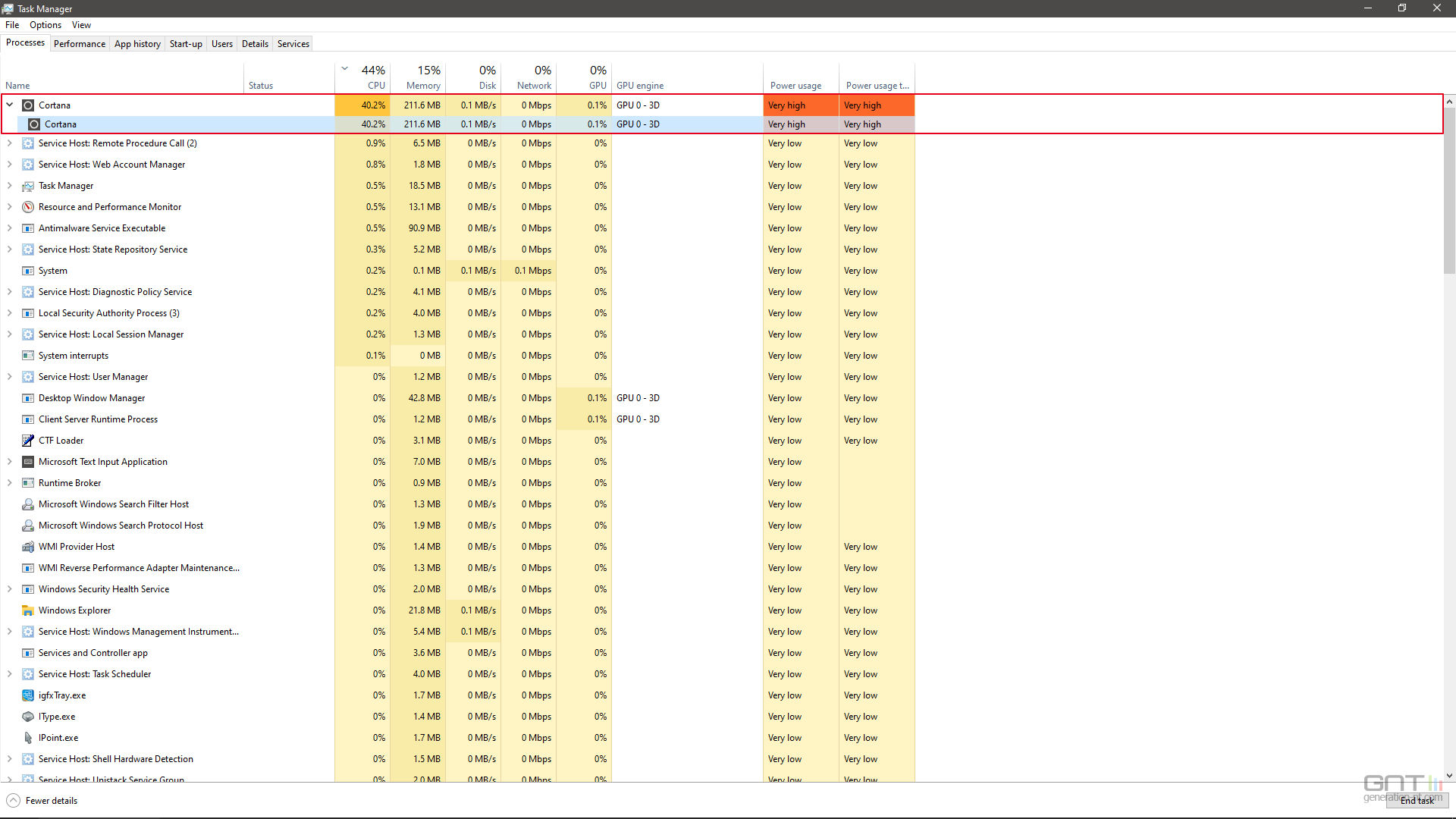The width and height of the screenshot is (1456, 819).
Task: Click the End task button
Action: pyautogui.click(x=1417, y=801)
